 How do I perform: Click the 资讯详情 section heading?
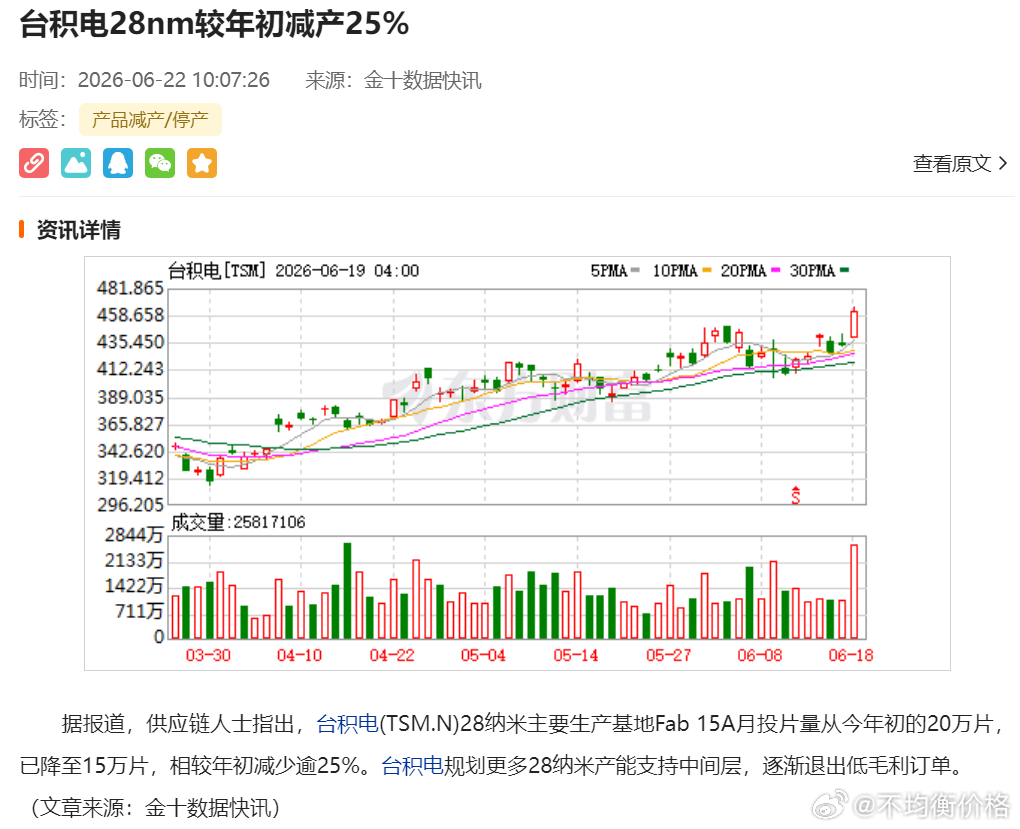[79, 230]
